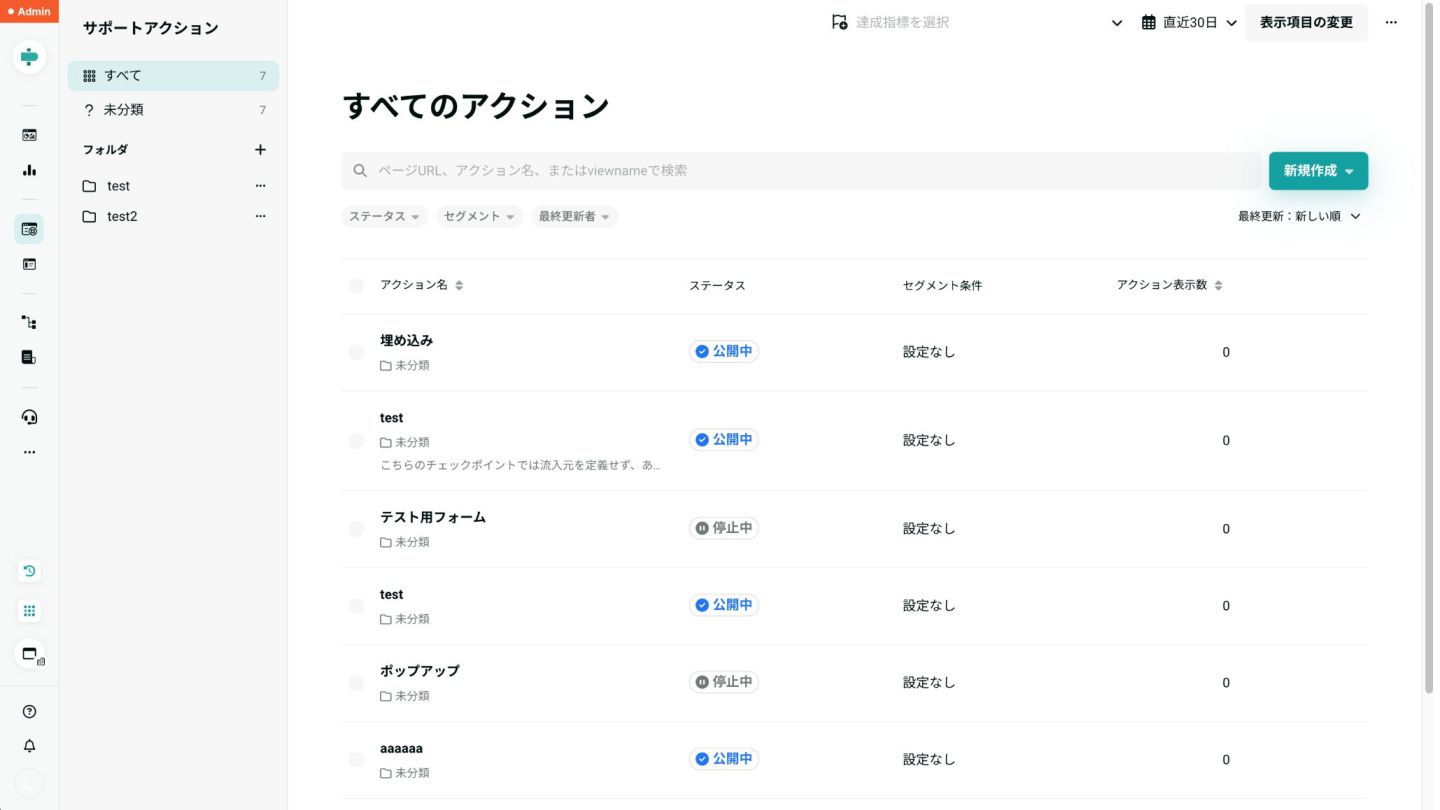Select the highlighted support action sidebar icon
1440x810 pixels.
pos(29,229)
